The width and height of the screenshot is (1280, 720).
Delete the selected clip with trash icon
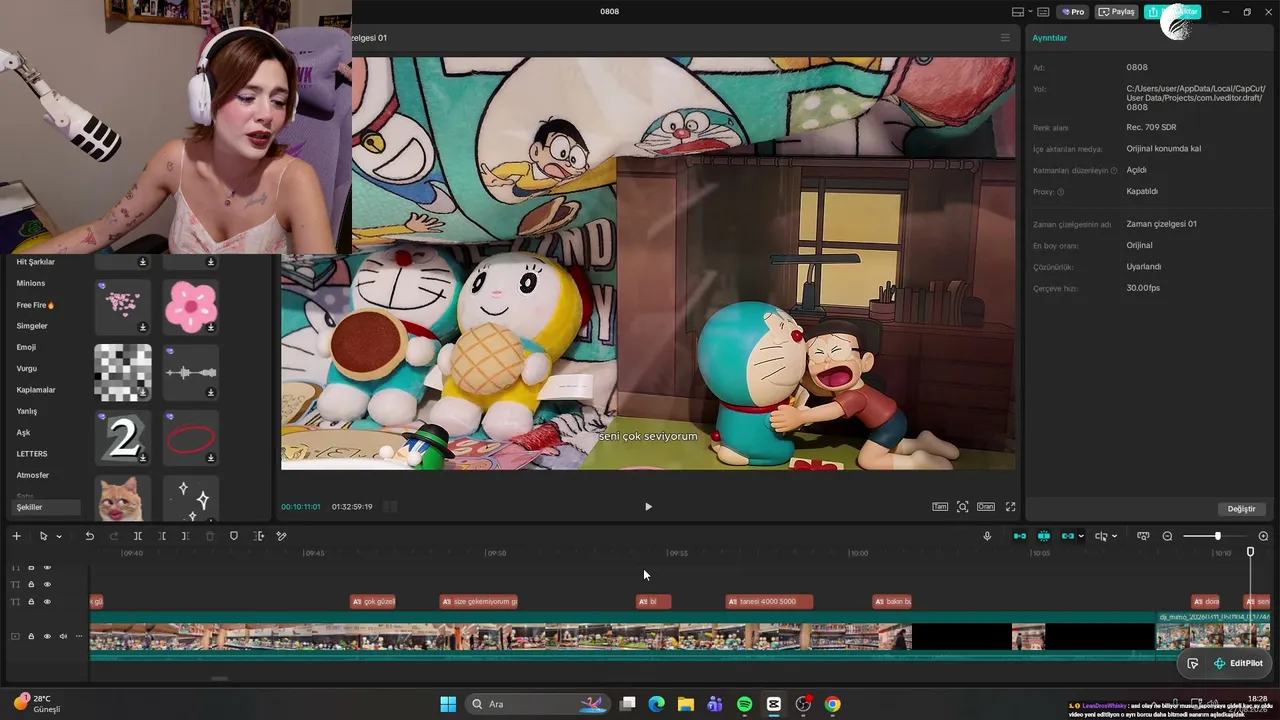209,536
